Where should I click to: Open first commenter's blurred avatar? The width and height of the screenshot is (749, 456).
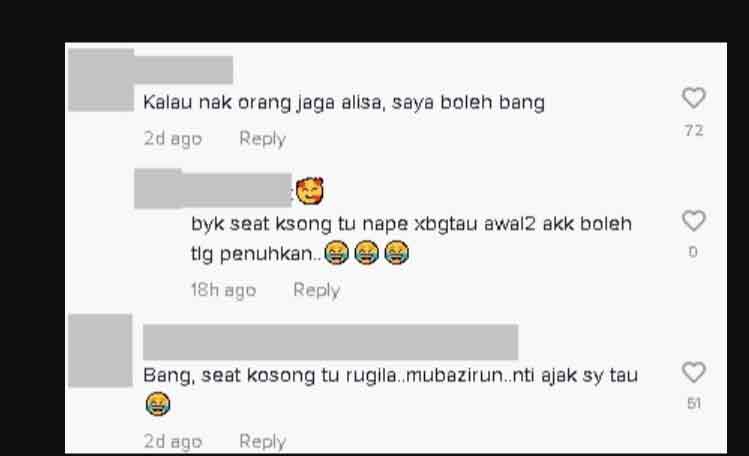click(101, 80)
